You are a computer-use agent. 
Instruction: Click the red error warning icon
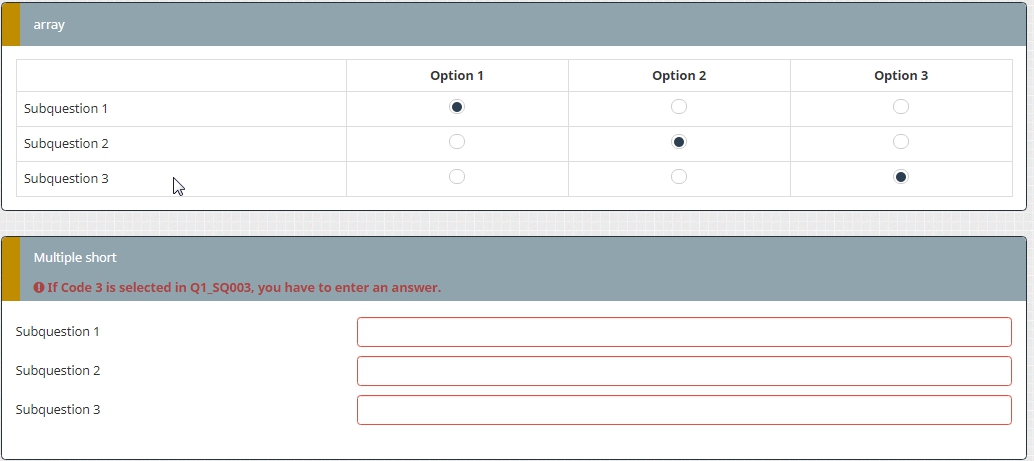click(x=39, y=288)
